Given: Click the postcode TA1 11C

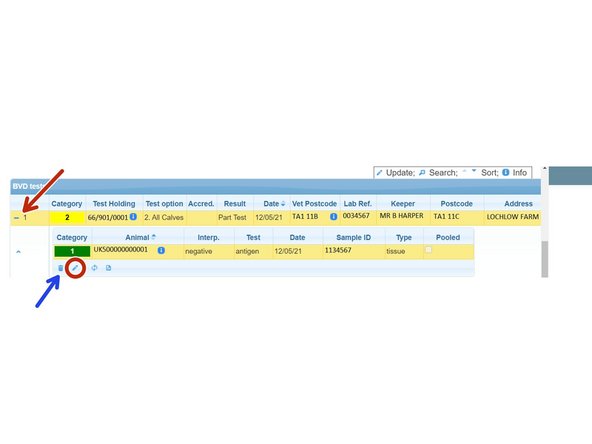Looking at the screenshot, I should click(446, 216).
